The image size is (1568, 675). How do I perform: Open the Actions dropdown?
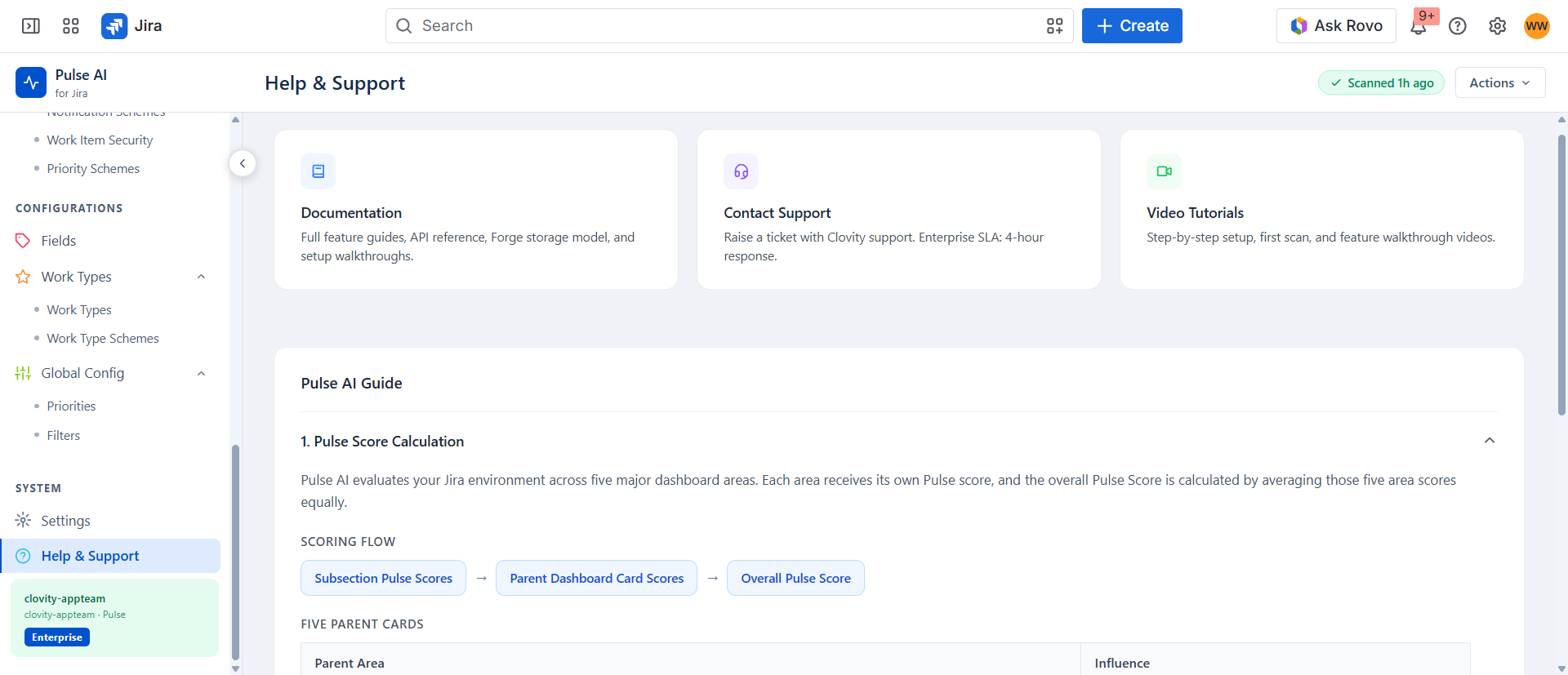1500,82
